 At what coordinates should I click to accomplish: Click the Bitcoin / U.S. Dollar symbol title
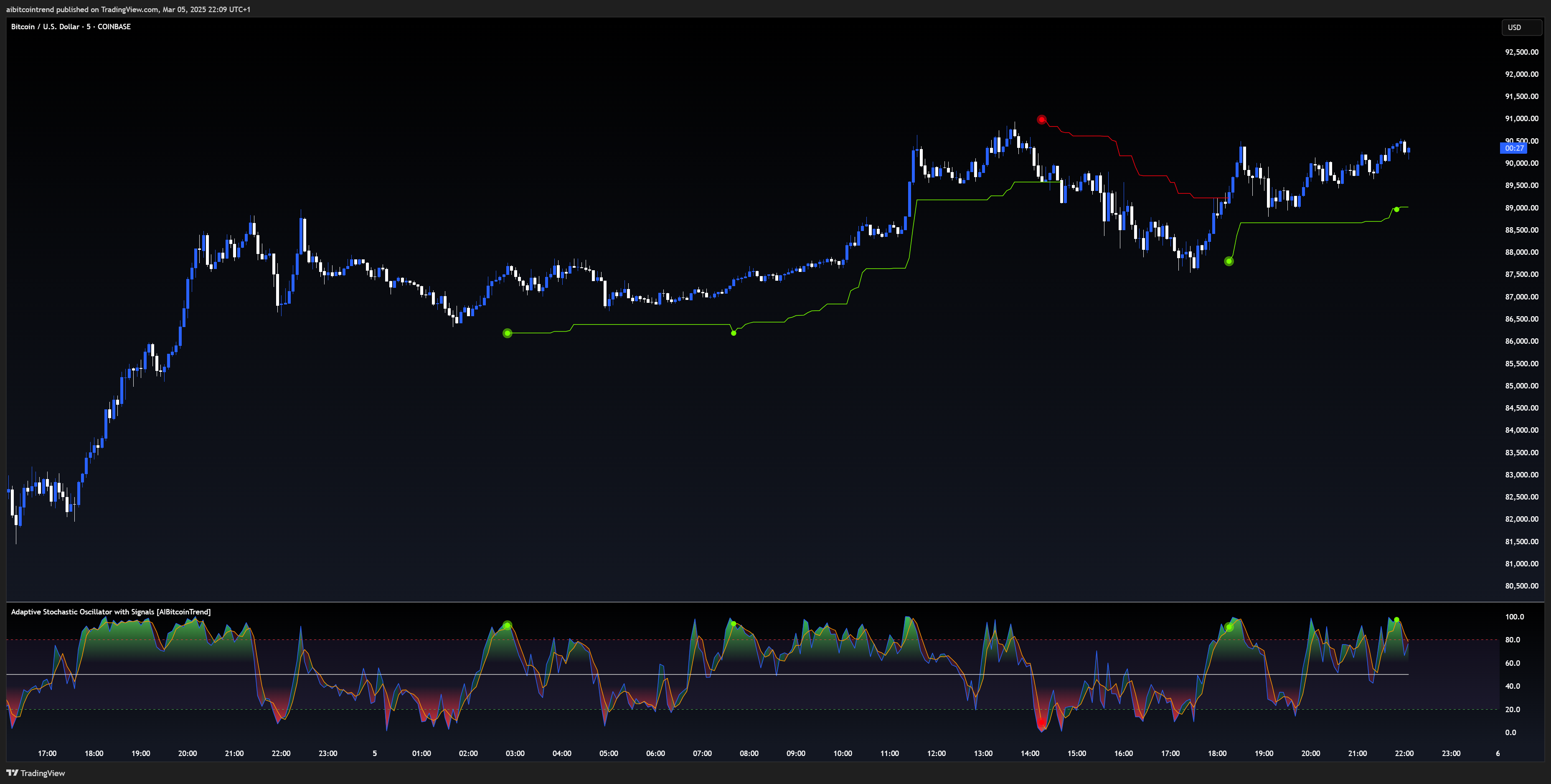pos(71,26)
